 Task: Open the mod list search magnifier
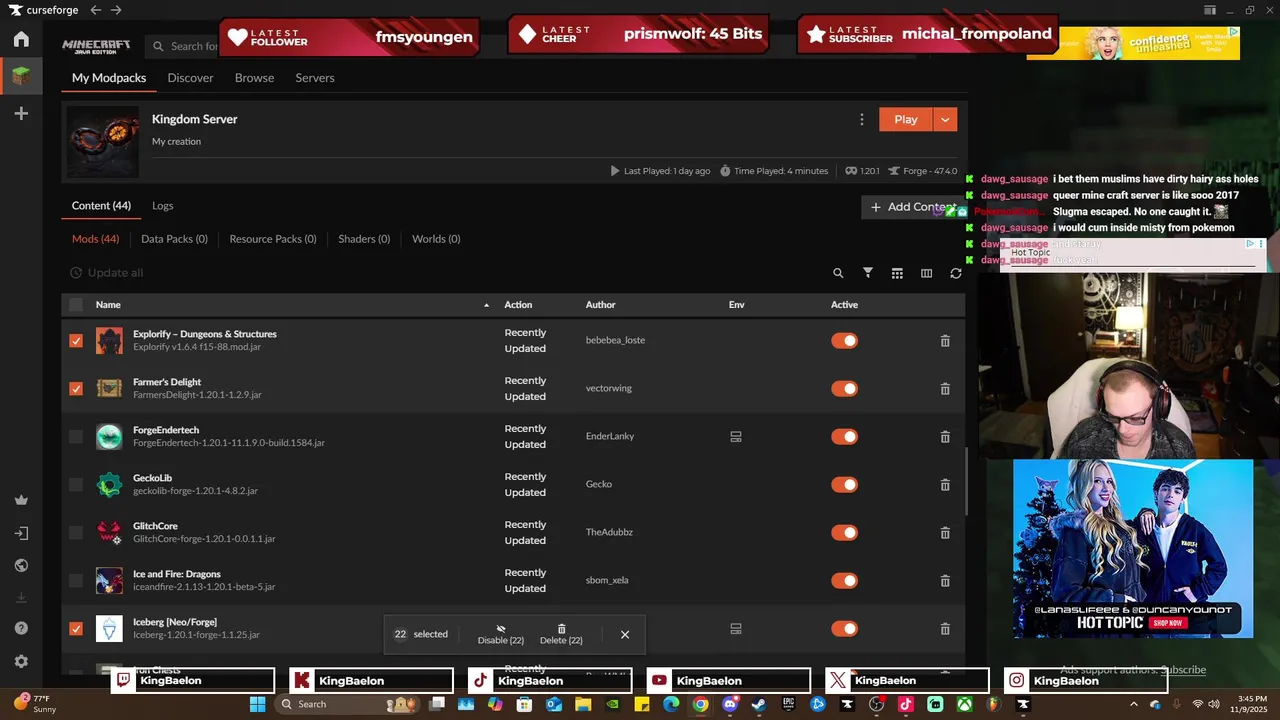pos(838,273)
